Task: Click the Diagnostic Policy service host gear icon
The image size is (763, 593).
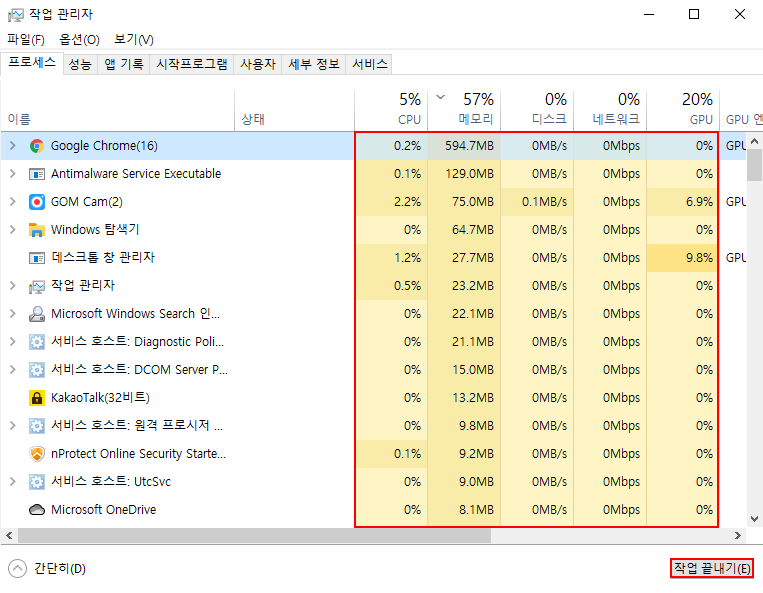Action: [x=36, y=341]
